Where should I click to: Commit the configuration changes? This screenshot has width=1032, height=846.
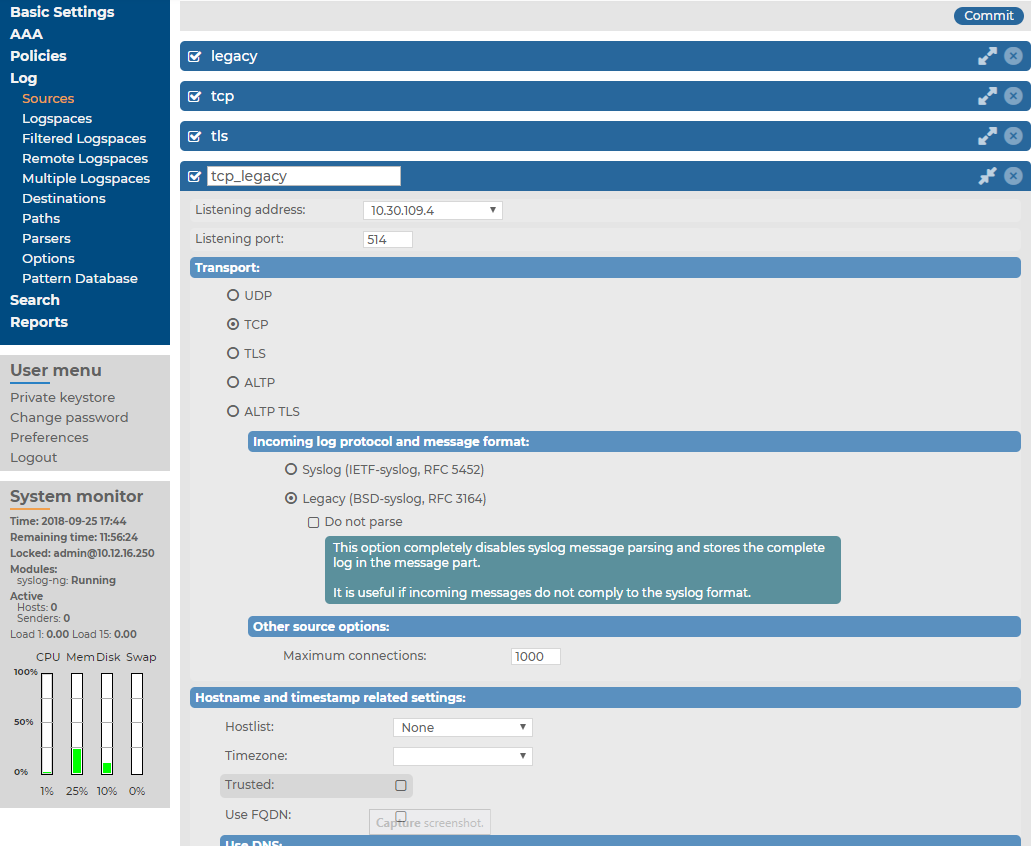988,16
